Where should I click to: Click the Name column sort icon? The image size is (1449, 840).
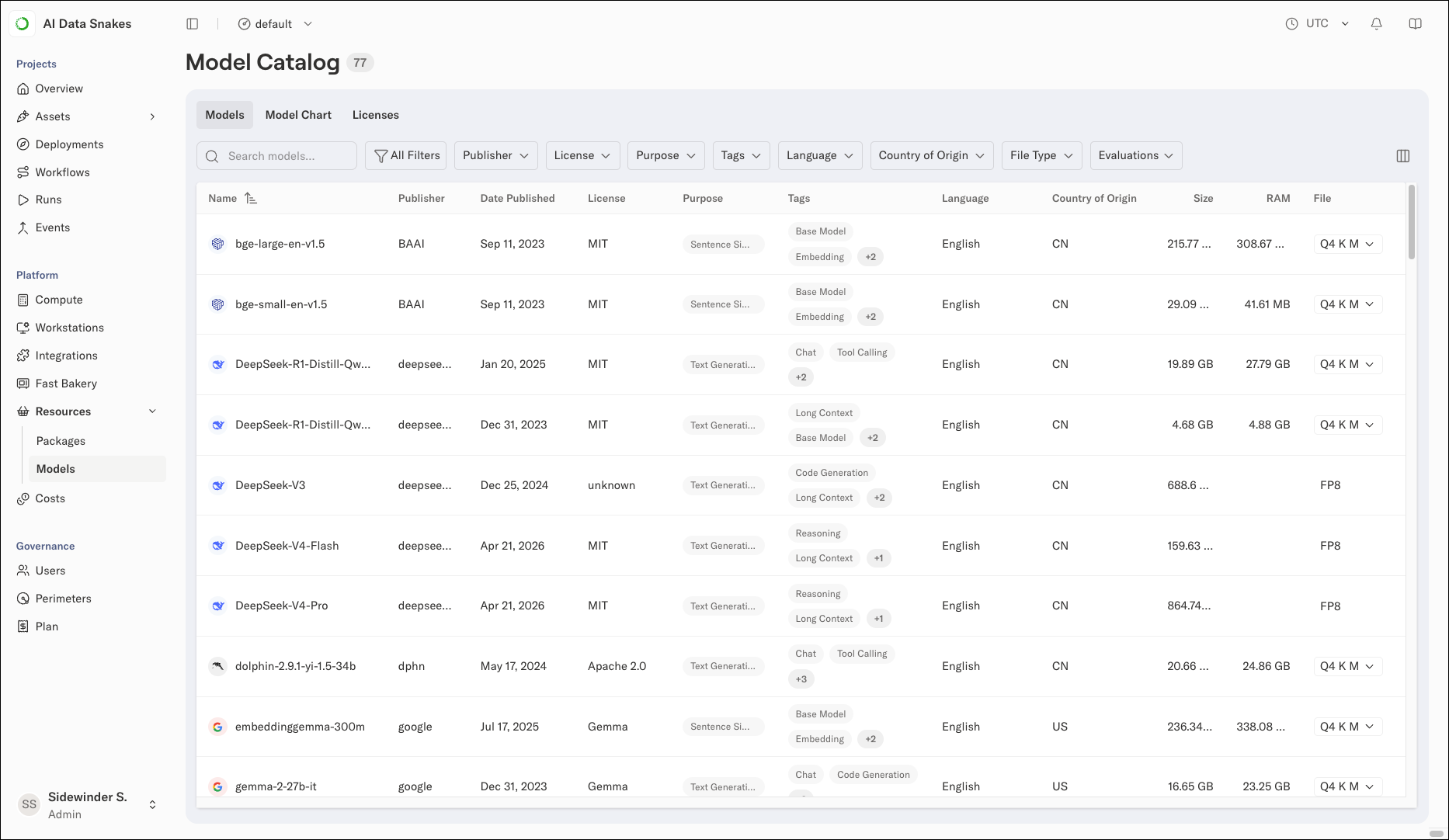pyautogui.click(x=251, y=199)
